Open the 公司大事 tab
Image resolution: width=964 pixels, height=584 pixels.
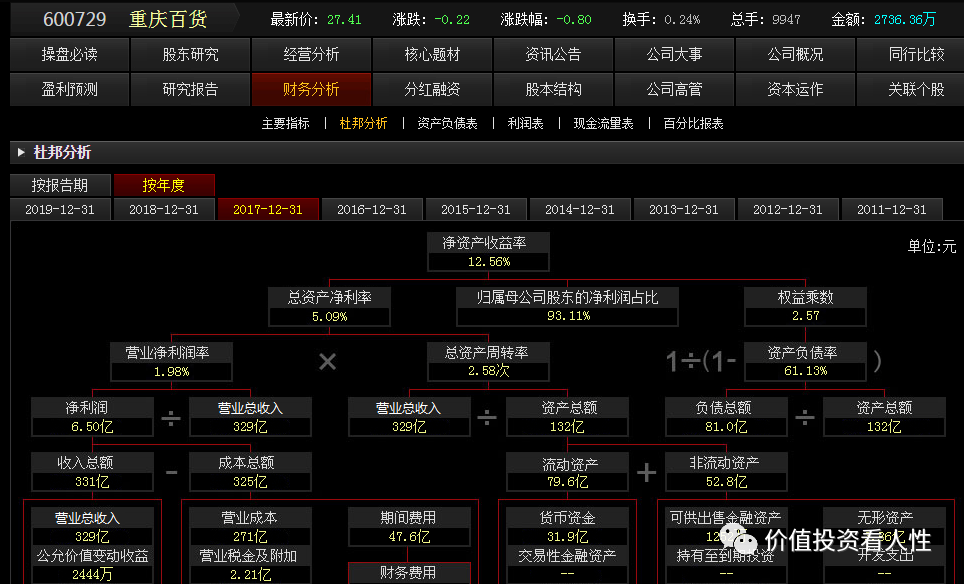click(x=674, y=54)
